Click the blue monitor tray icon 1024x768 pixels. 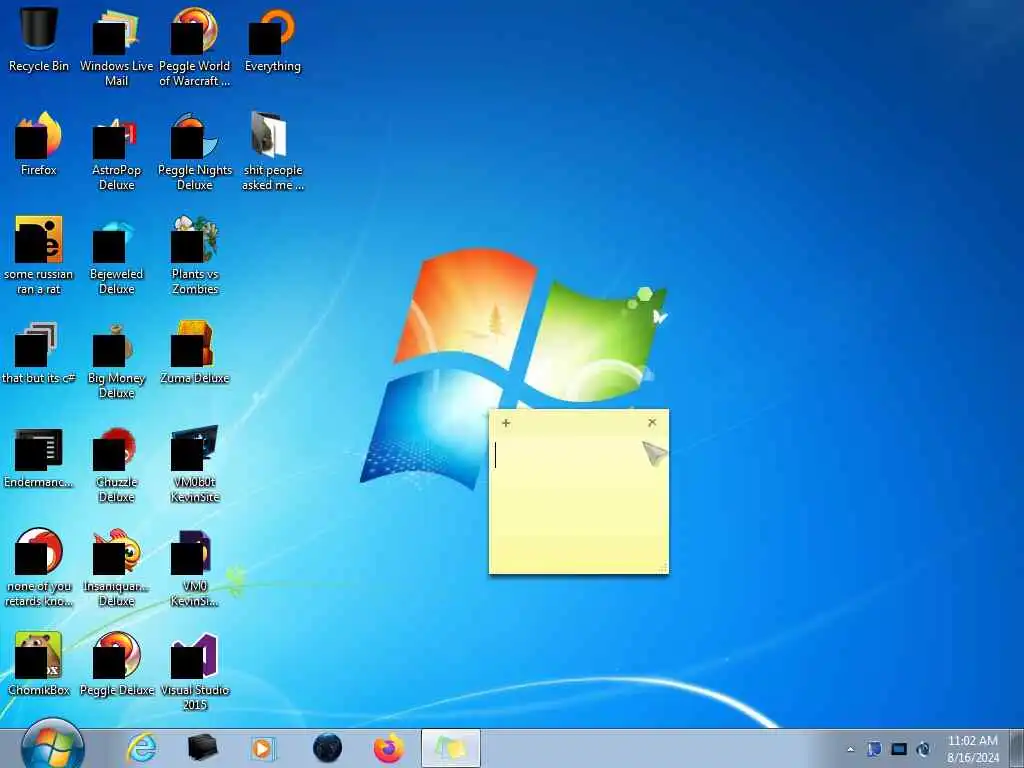(899, 749)
